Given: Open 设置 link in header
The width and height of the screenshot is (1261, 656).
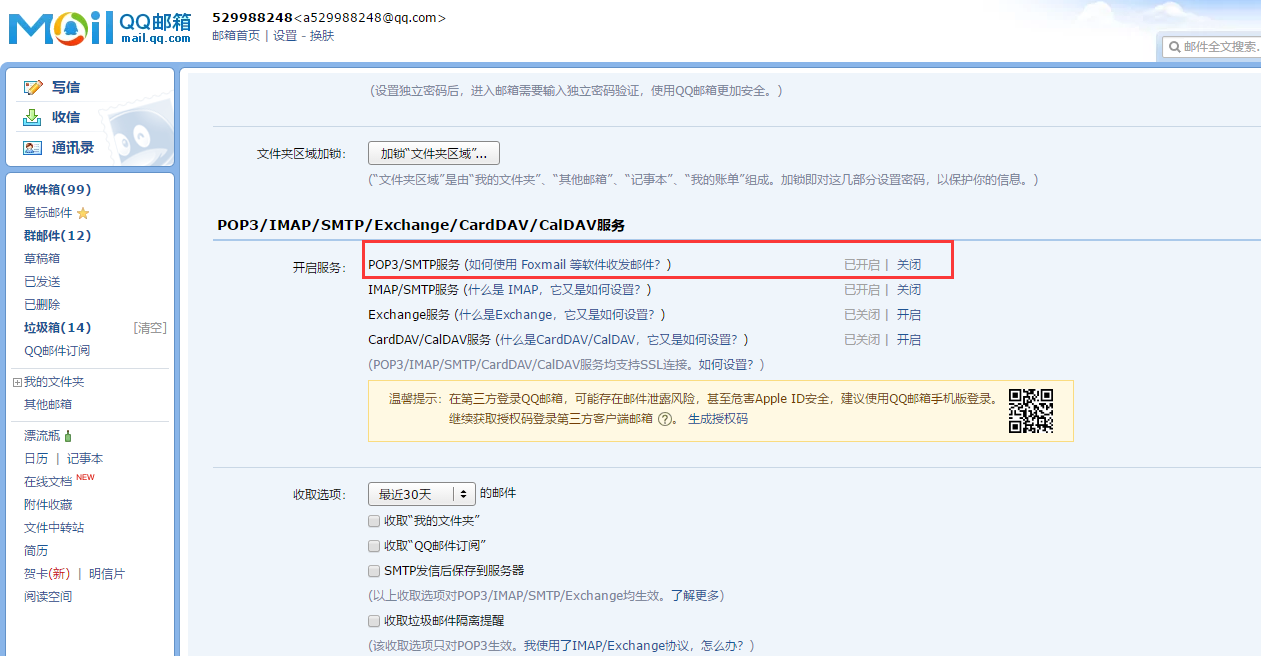Looking at the screenshot, I should pos(285,36).
